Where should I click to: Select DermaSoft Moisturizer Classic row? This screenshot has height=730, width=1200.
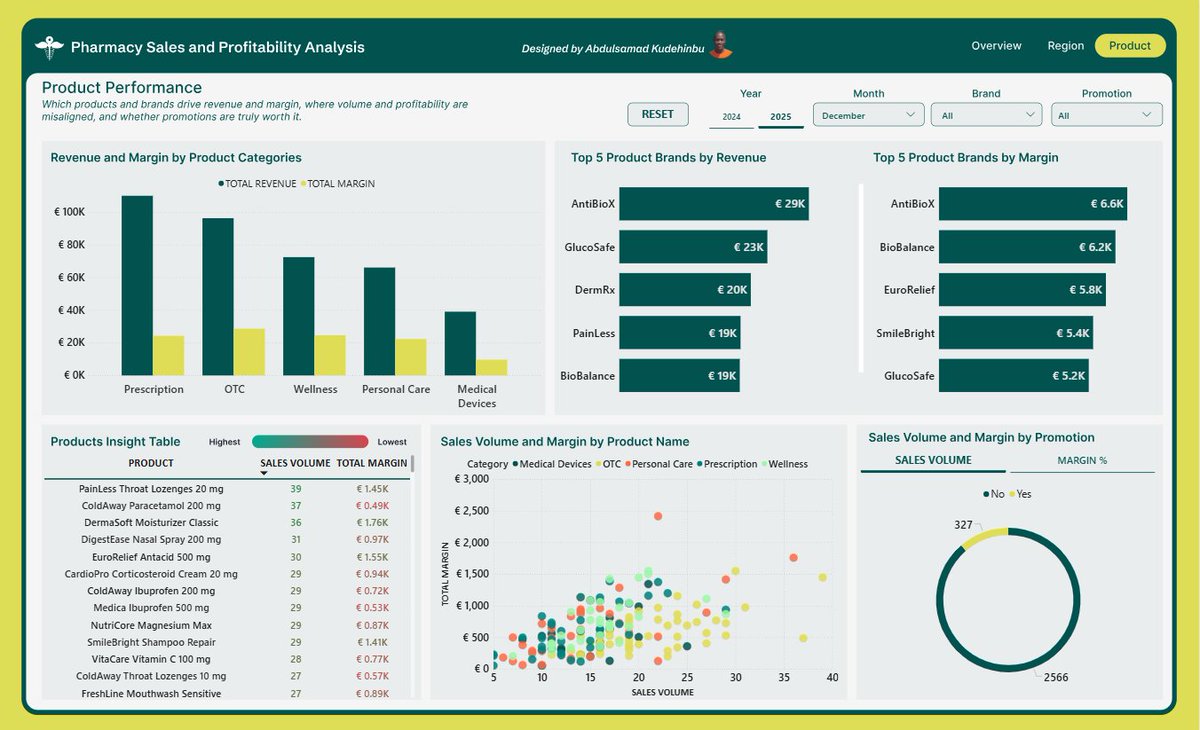227,523
